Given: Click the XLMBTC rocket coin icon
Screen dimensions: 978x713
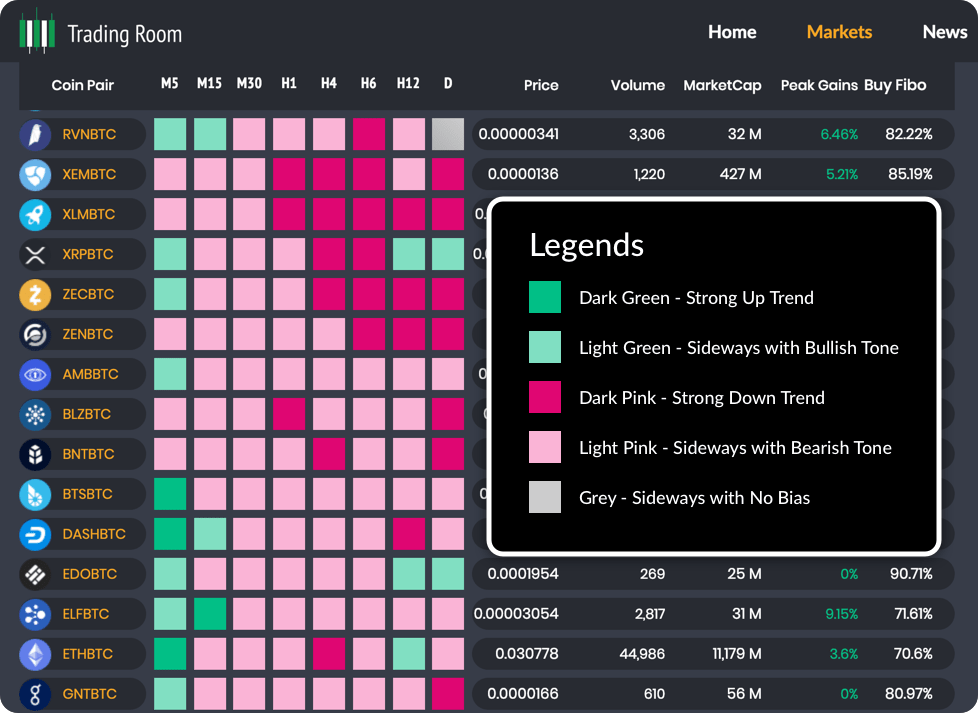Looking at the screenshot, I should 35,214.
